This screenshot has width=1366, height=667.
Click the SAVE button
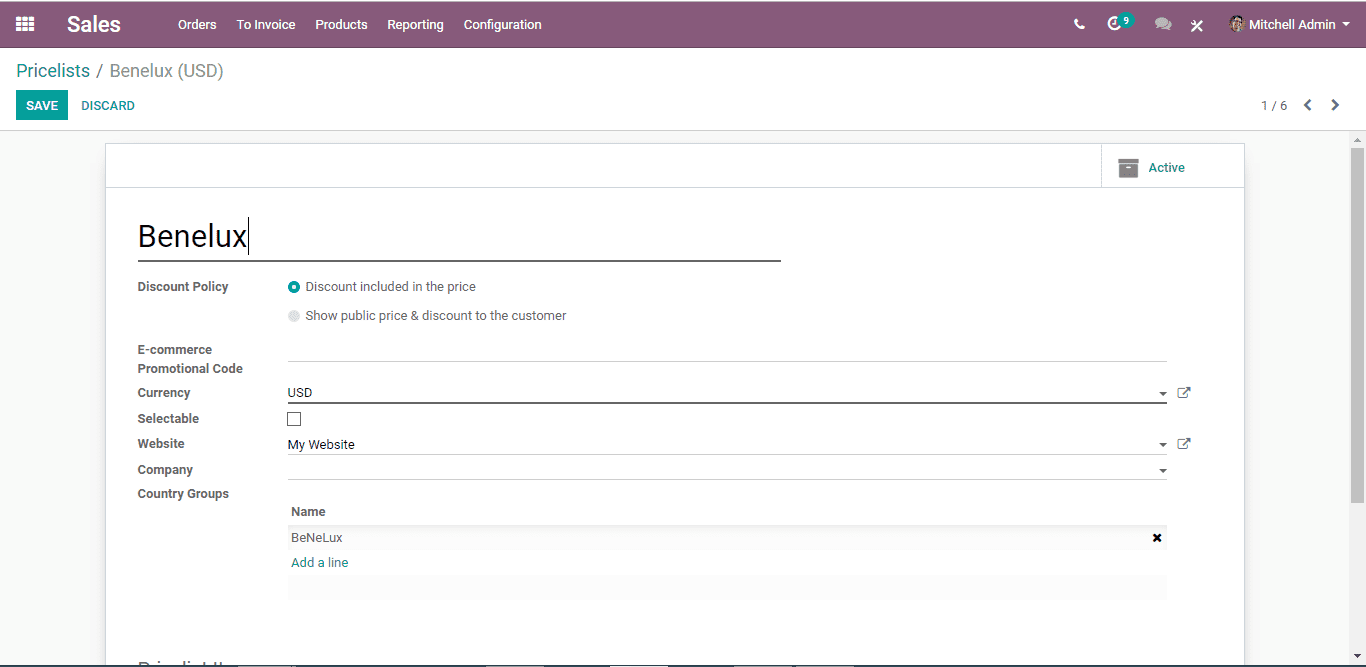(42, 105)
